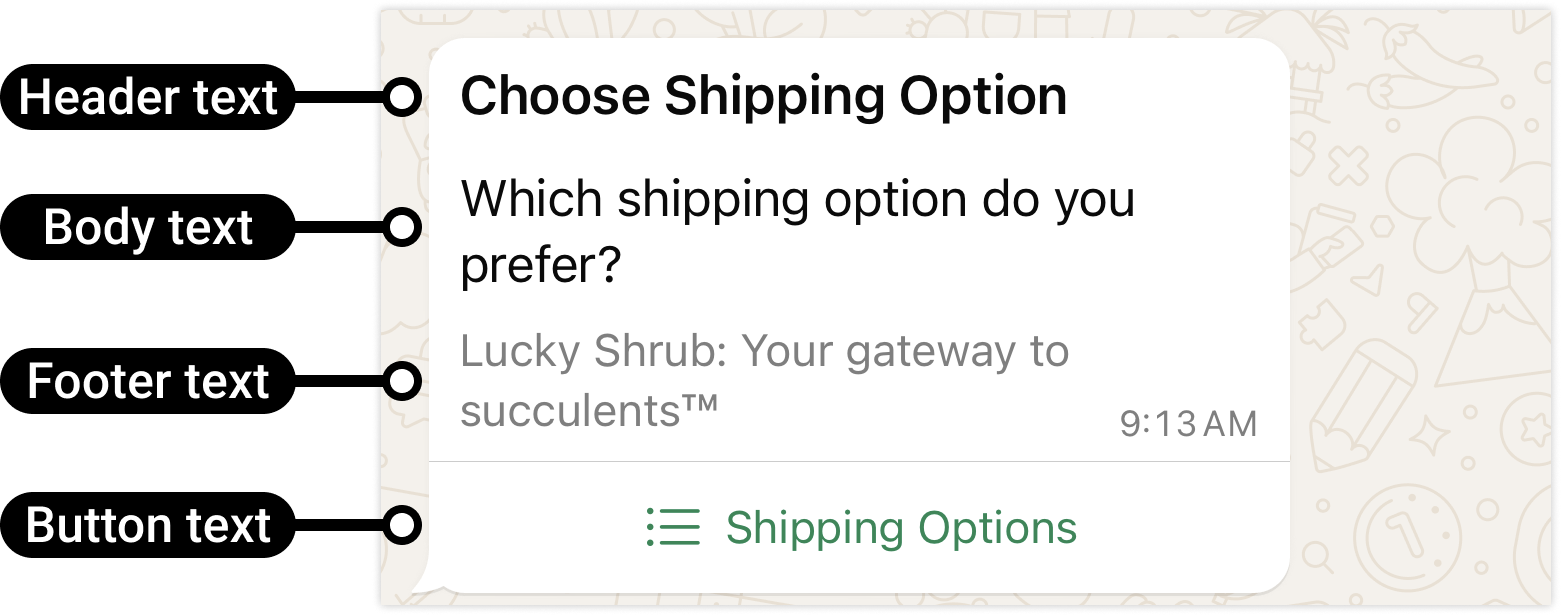Click the circle marker next to Header text
The width and height of the screenshot is (1561, 615).
402,98
